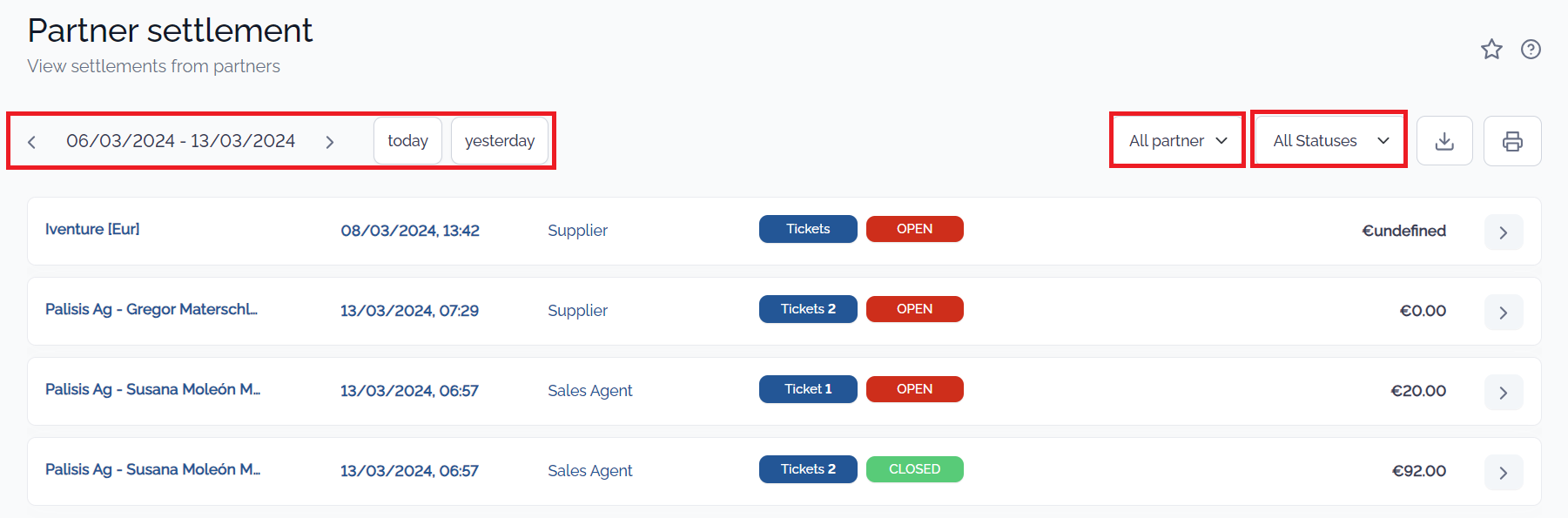Open Iventure [Eur] row arrow button

(1504, 232)
